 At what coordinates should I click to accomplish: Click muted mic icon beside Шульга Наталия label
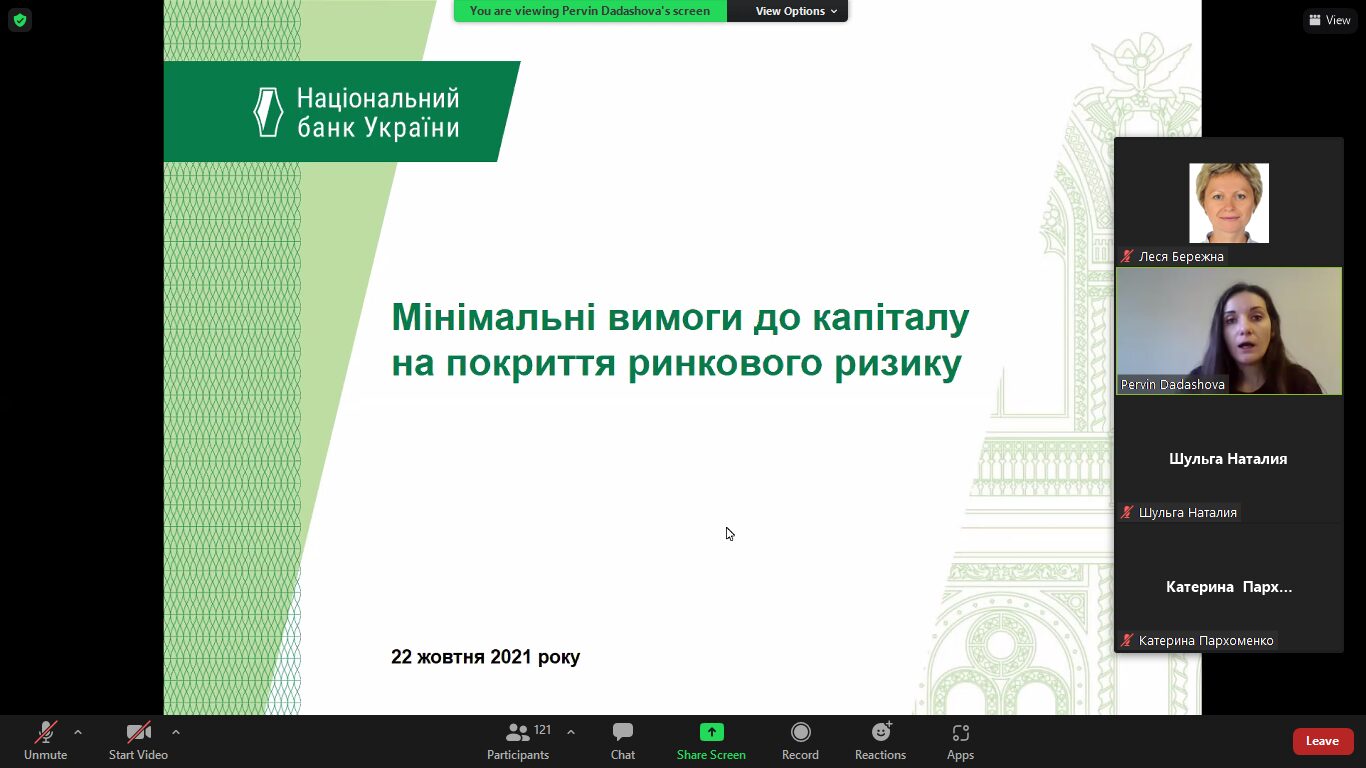1127,512
